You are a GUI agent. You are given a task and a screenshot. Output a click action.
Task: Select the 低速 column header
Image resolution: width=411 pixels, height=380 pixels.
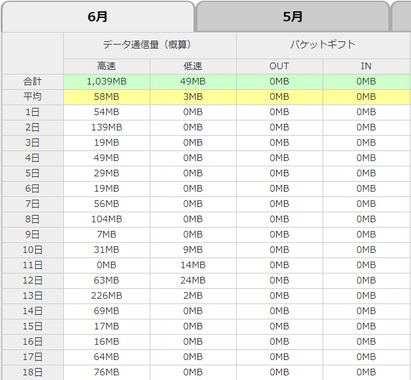click(x=193, y=66)
